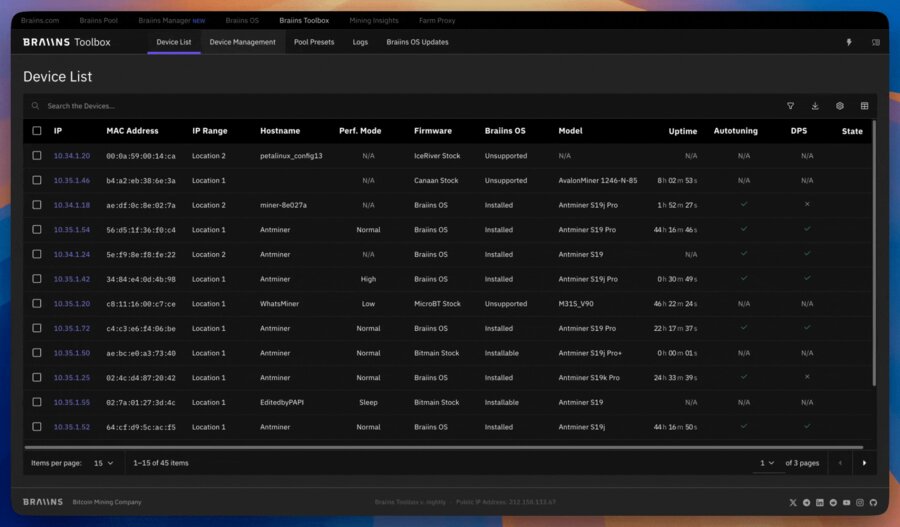This screenshot has width=900, height=527.
Task: Export device list with download icon
Action: (x=815, y=106)
